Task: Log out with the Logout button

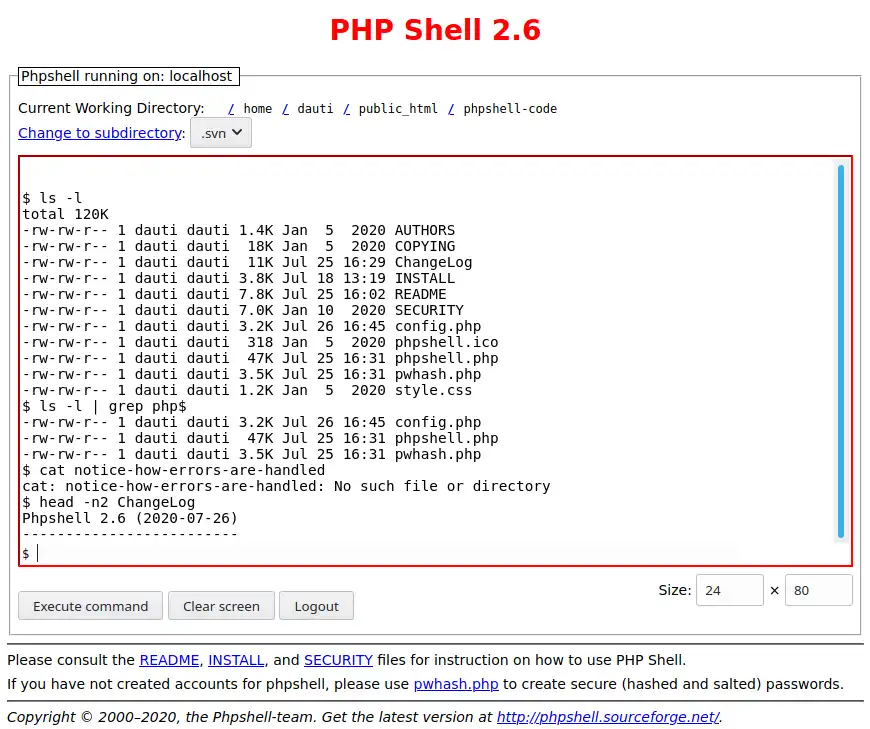Action: coord(316,606)
